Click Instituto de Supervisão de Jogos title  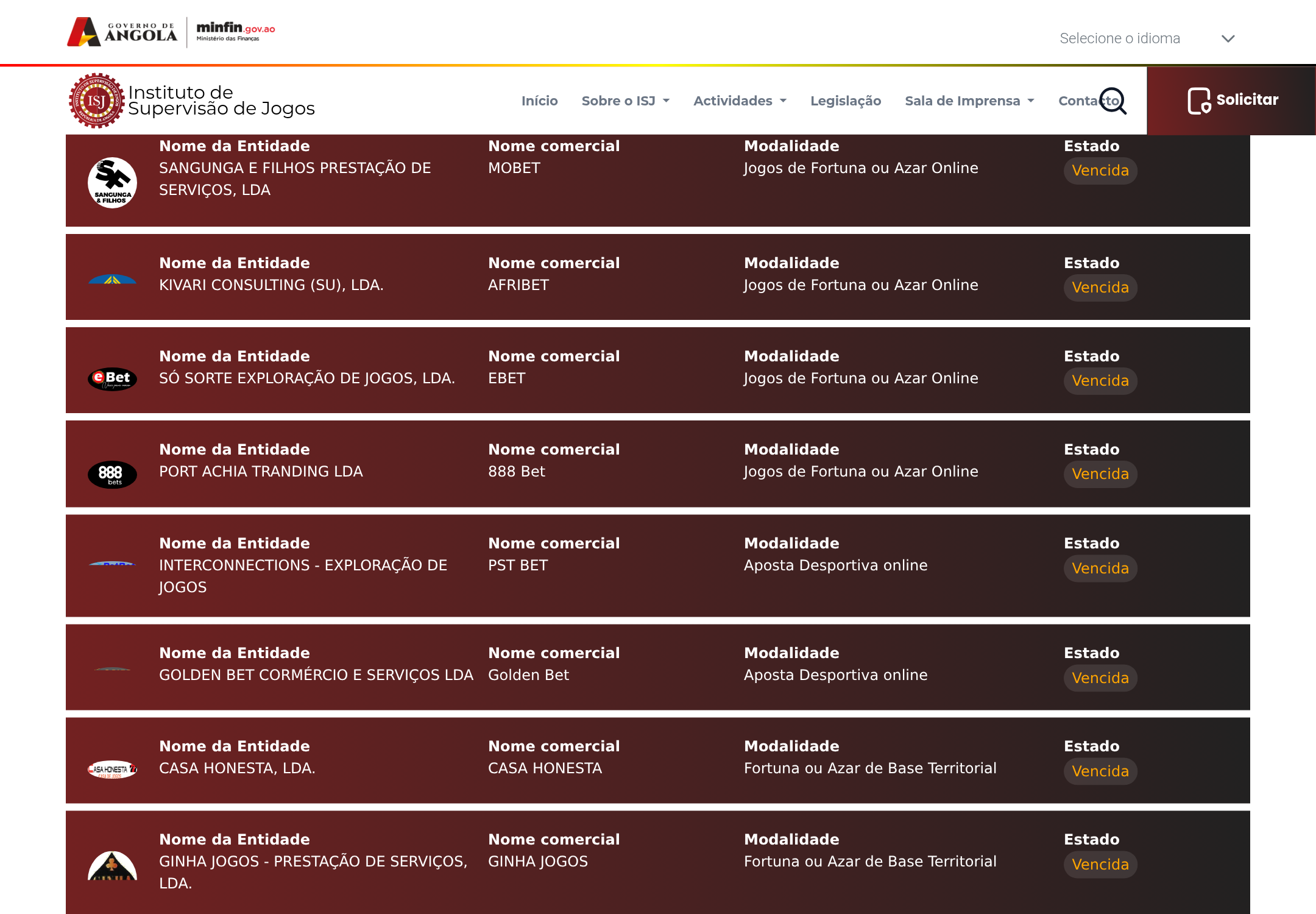coord(221,101)
